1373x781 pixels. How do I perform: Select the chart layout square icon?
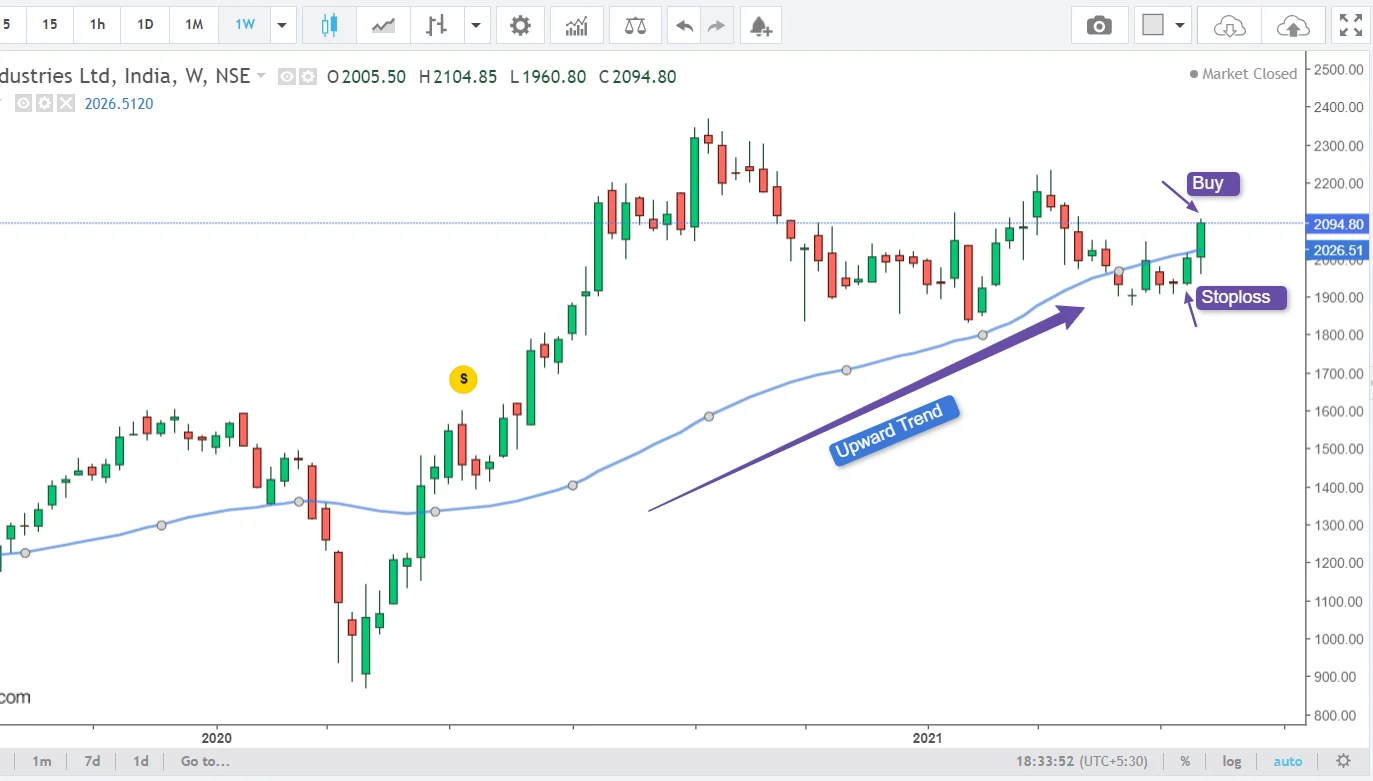coord(1153,25)
